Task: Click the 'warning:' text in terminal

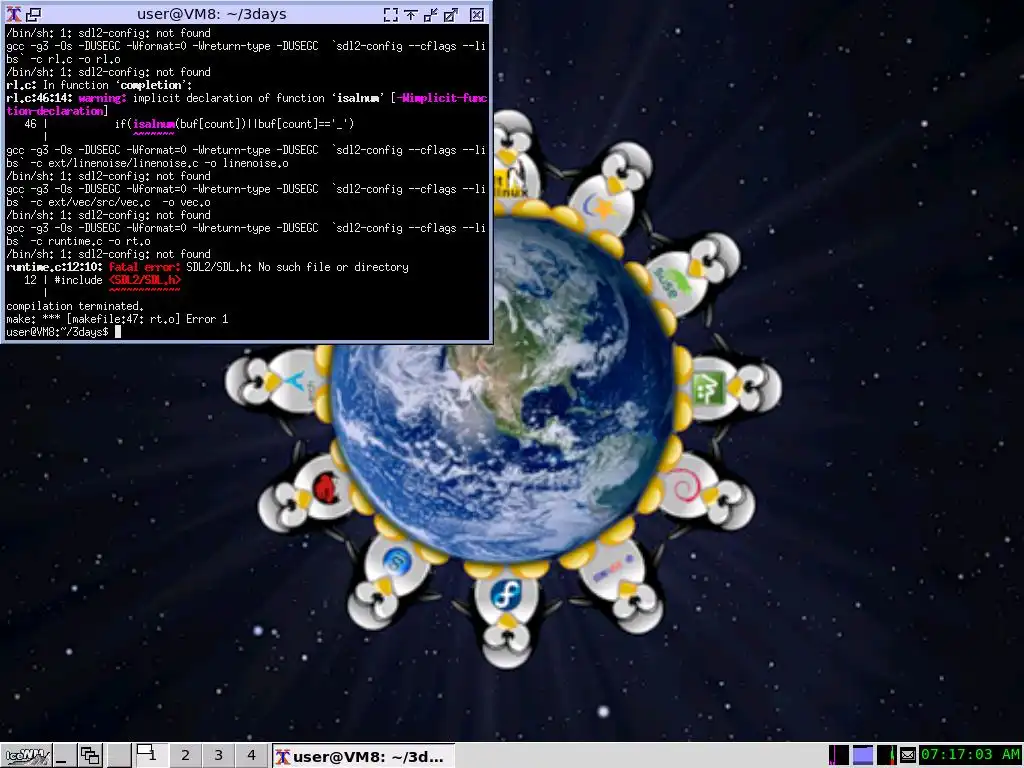Action: pyautogui.click(x=102, y=98)
